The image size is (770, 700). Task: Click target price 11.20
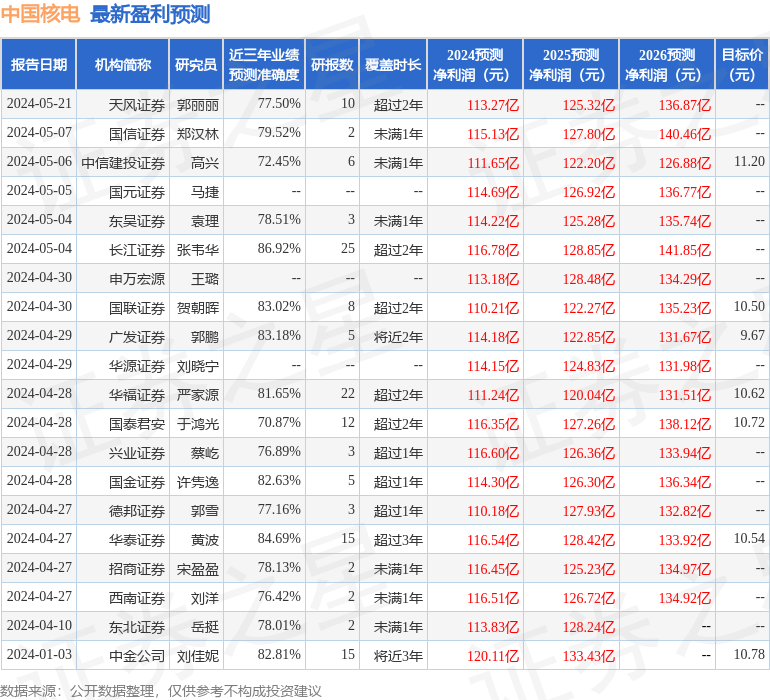tap(749, 162)
